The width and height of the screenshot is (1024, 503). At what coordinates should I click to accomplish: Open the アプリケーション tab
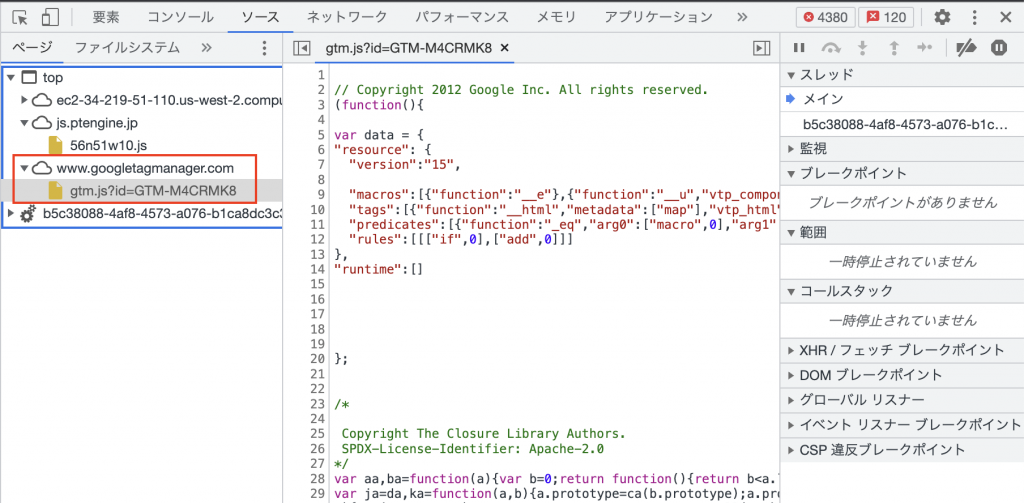[x=658, y=17]
